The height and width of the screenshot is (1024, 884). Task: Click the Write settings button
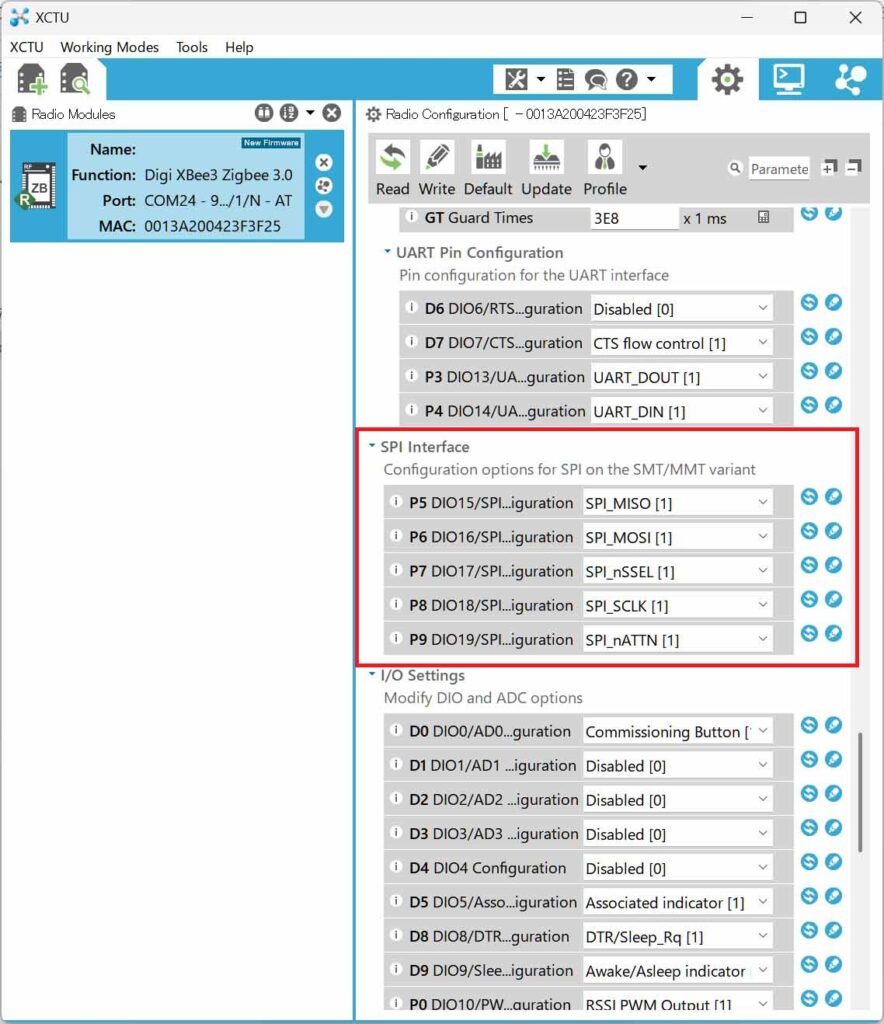(437, 169)
